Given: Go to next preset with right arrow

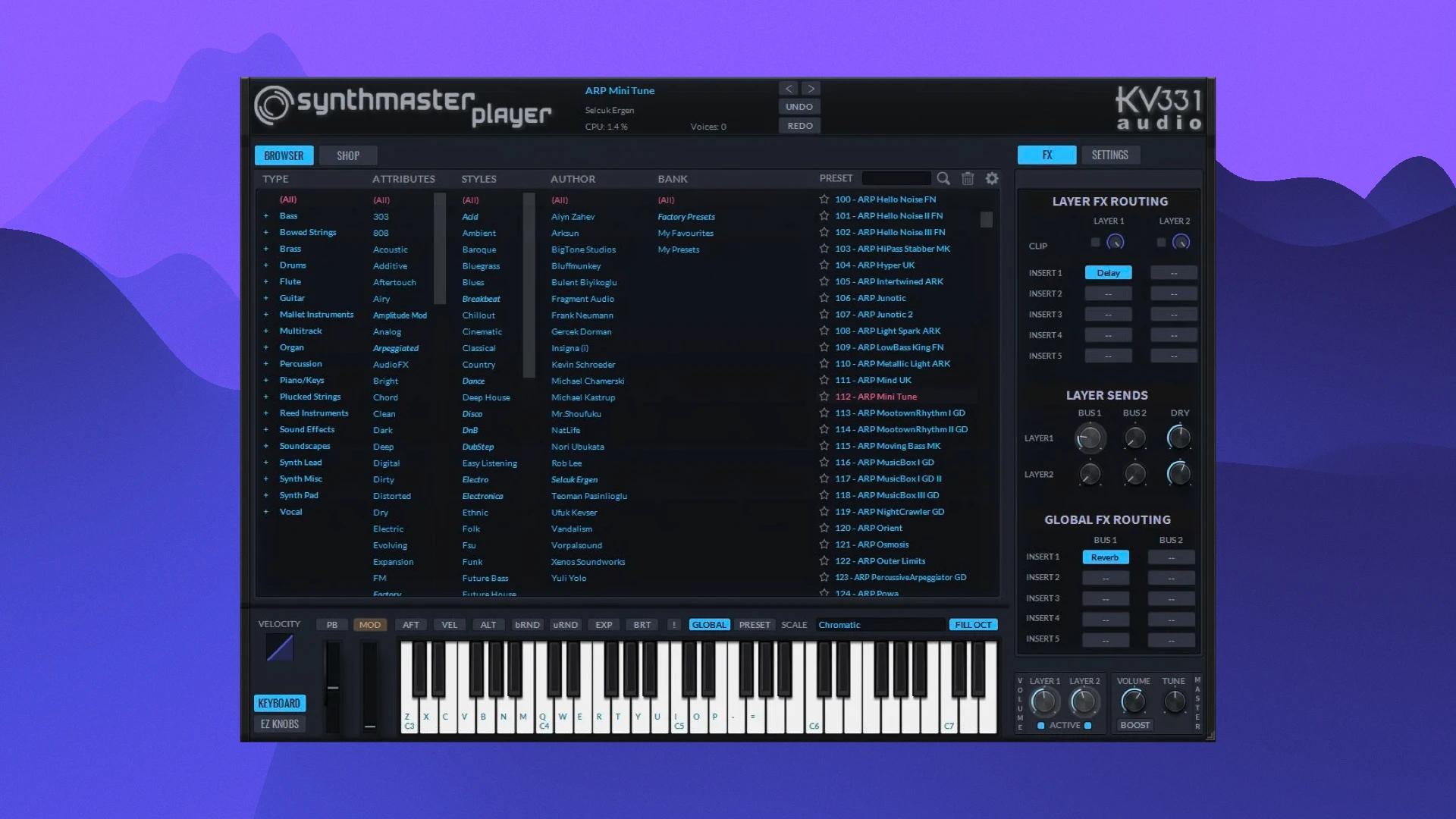Looking at the screenshot, I should [811, 89].
